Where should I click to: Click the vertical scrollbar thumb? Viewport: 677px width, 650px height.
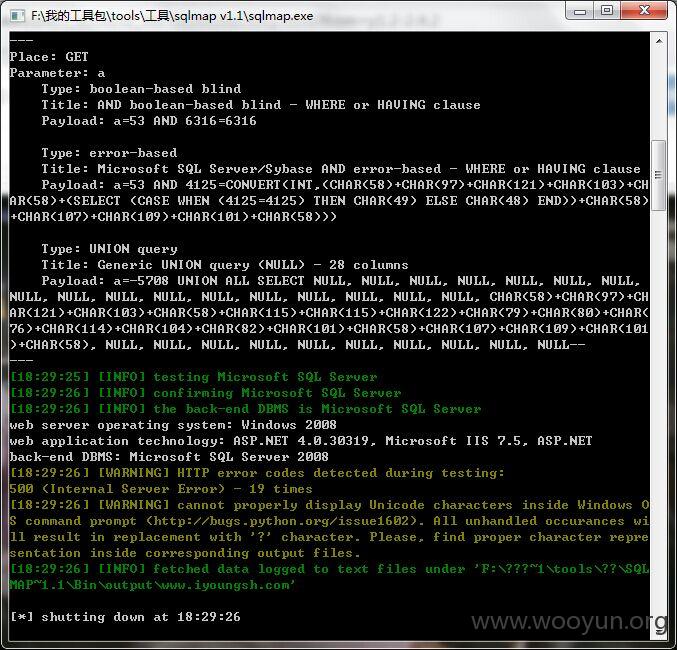pos(658,174)
